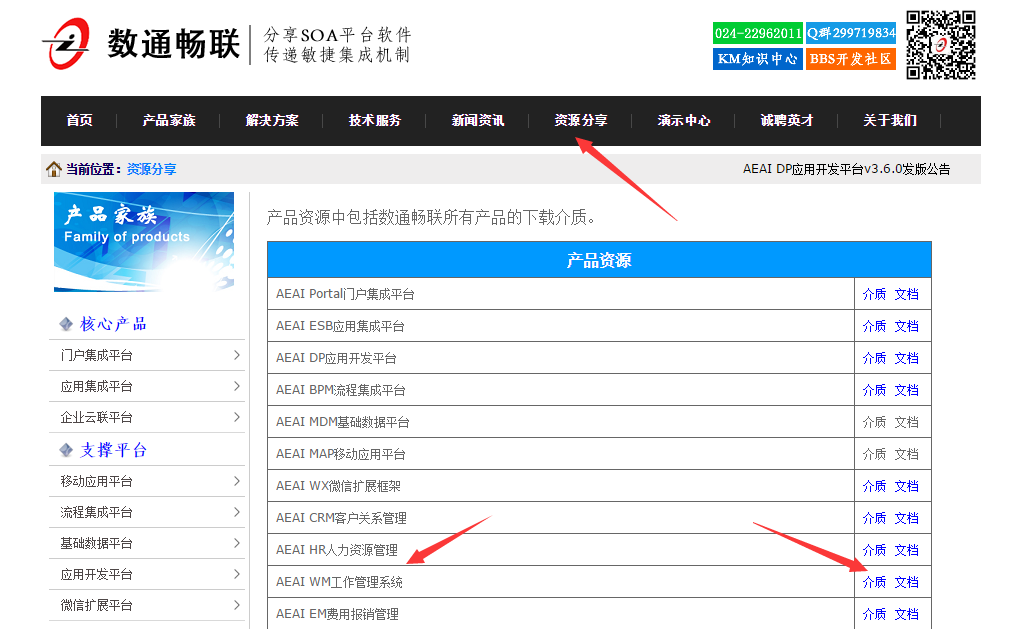Screen dimensions: 1015x629
Task: Go to 产品家族 in the navigation bar
Action: pyautogui.click(x=169, y=120)
